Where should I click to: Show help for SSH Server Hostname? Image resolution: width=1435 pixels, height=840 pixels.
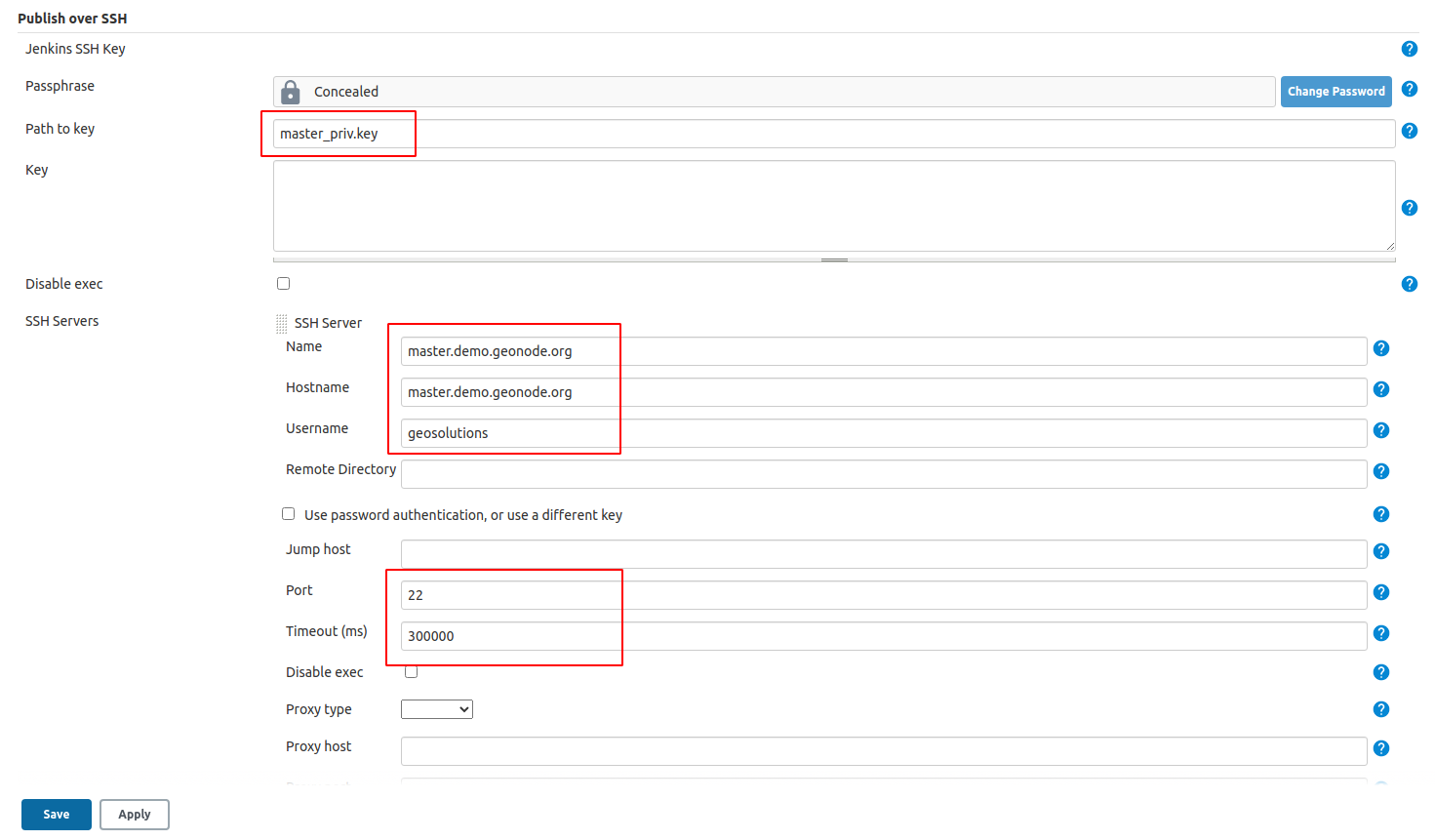pyautogui.click(x=1380, y=389)
